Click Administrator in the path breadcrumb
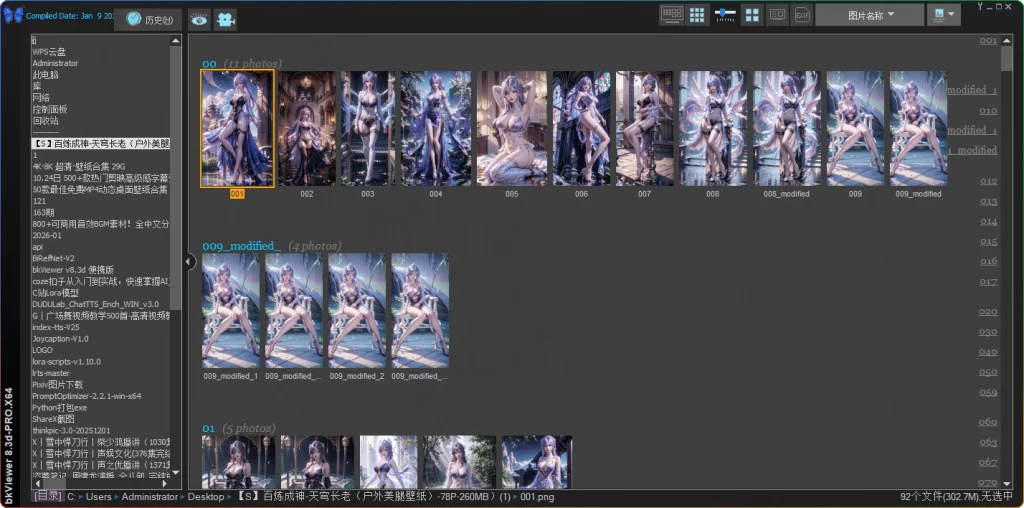Screen dimensions: 1024x508 150,497
